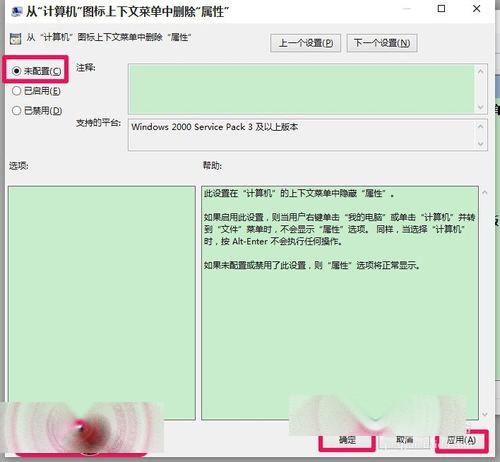This screenshot has width=500, height=462.
Task: Click up arrow of help panel scrollbar
Action: click(x=485, y=192)
